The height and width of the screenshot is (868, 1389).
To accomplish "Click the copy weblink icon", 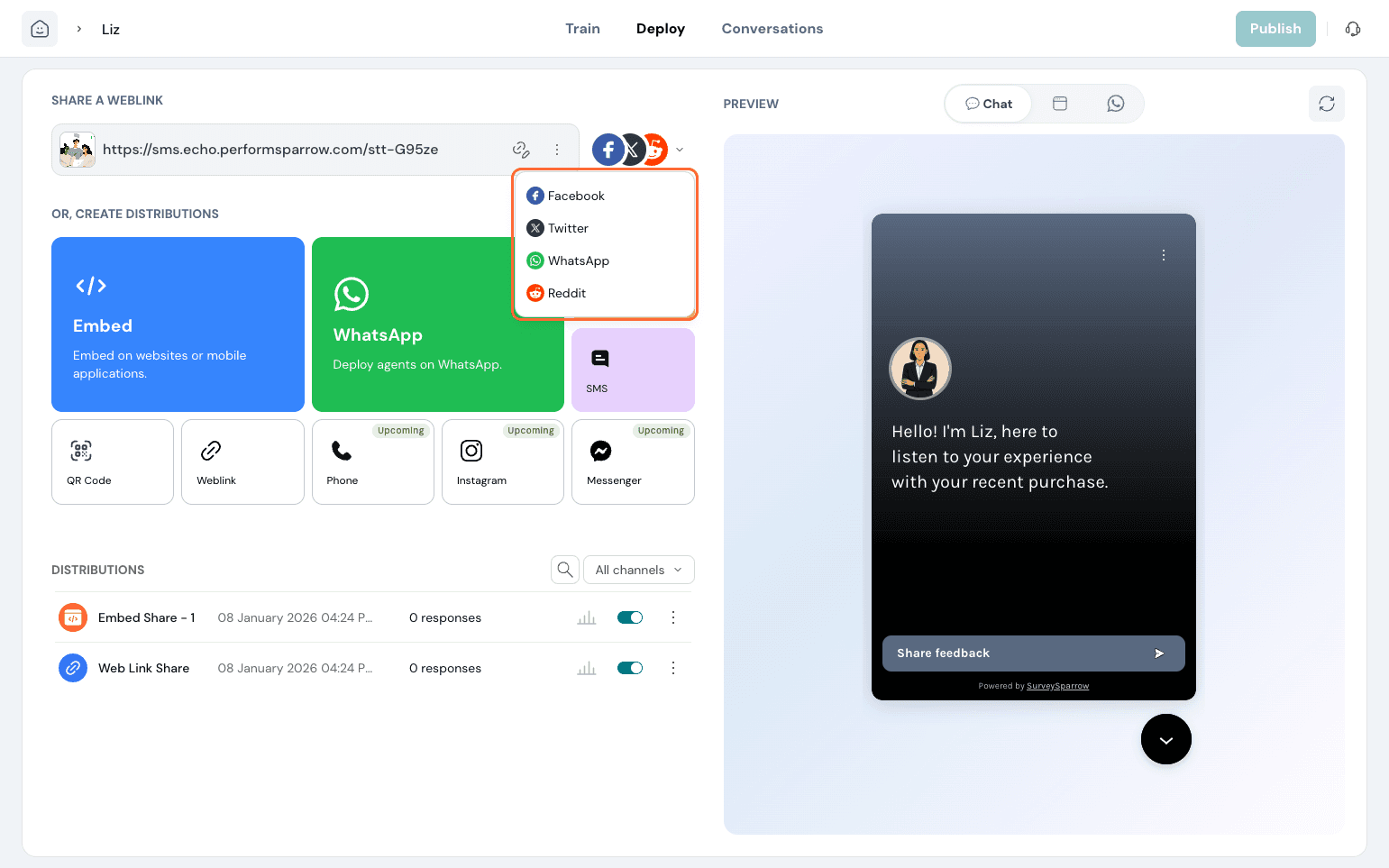I will tap(521, 150).
